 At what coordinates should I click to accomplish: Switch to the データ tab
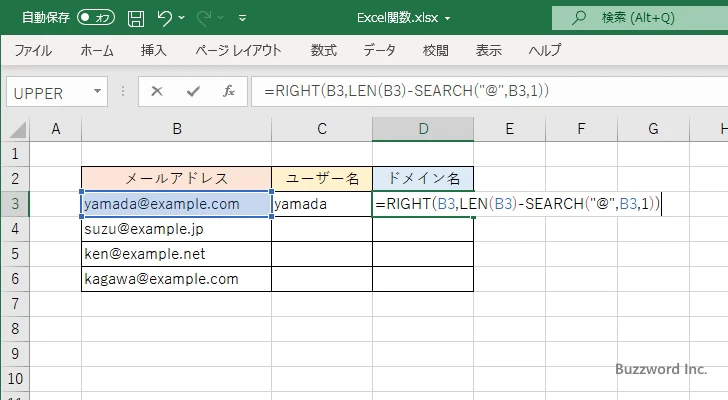click(379, 50)
